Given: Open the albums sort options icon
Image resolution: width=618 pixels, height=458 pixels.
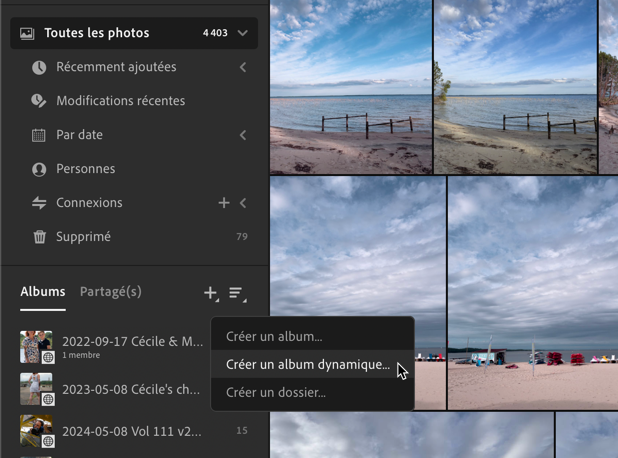Looking at the screenshot, I should coord(238,294).
